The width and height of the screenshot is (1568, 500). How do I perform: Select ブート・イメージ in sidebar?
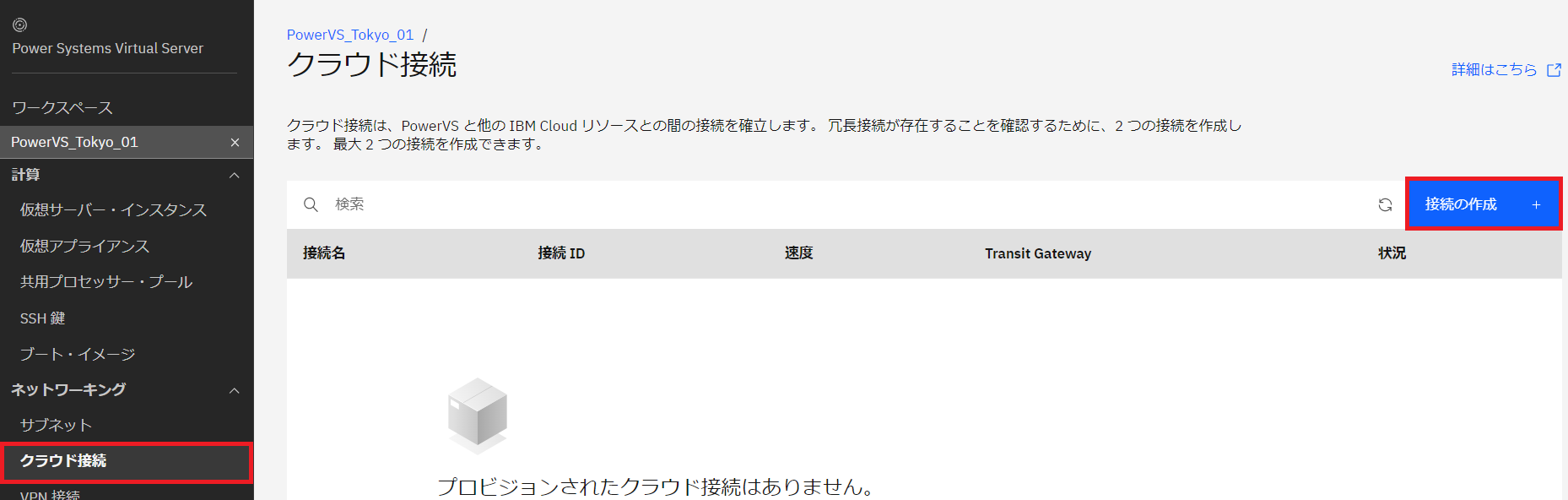[78, 355]
